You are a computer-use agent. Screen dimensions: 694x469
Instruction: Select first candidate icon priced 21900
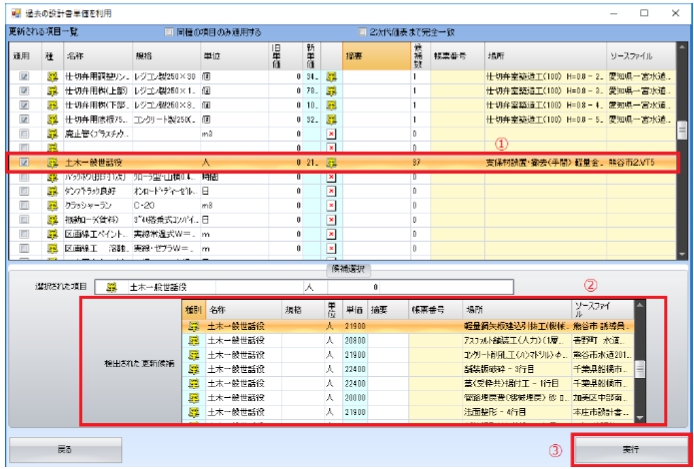coord(193,327)
